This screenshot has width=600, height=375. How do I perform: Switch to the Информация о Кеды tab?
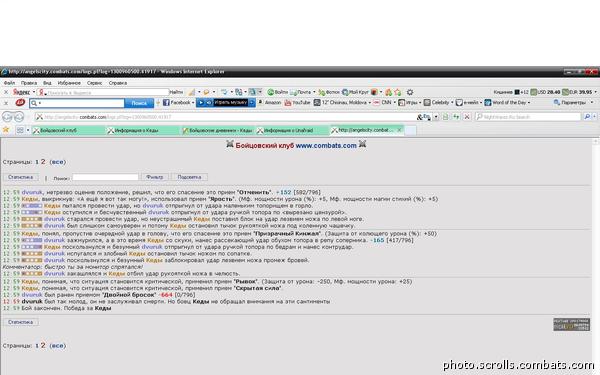click(x=143, y=130)
